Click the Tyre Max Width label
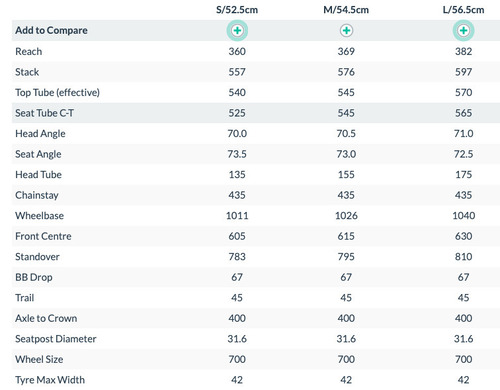This screenshot has height=390, width=500. pyautogui.click(x=50, y=380)
